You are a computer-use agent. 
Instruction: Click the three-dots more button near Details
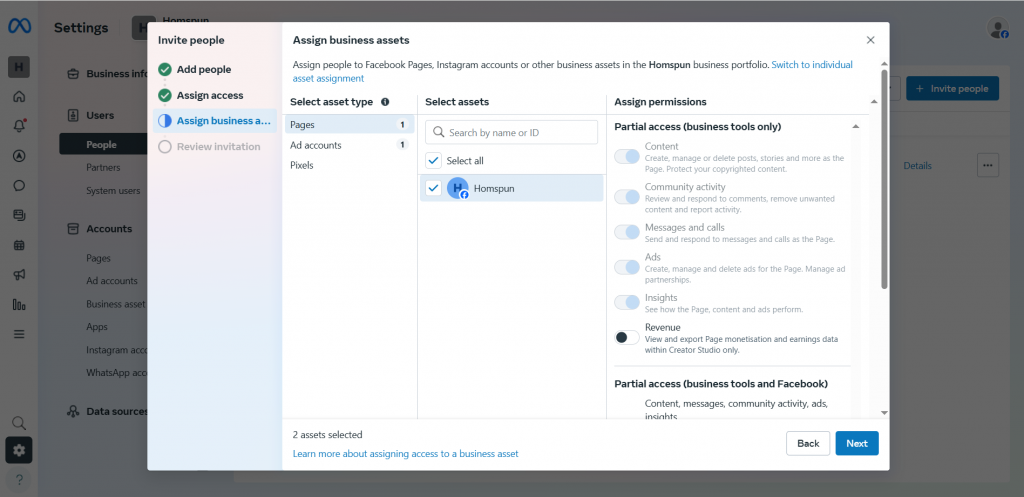pos(988,165)
